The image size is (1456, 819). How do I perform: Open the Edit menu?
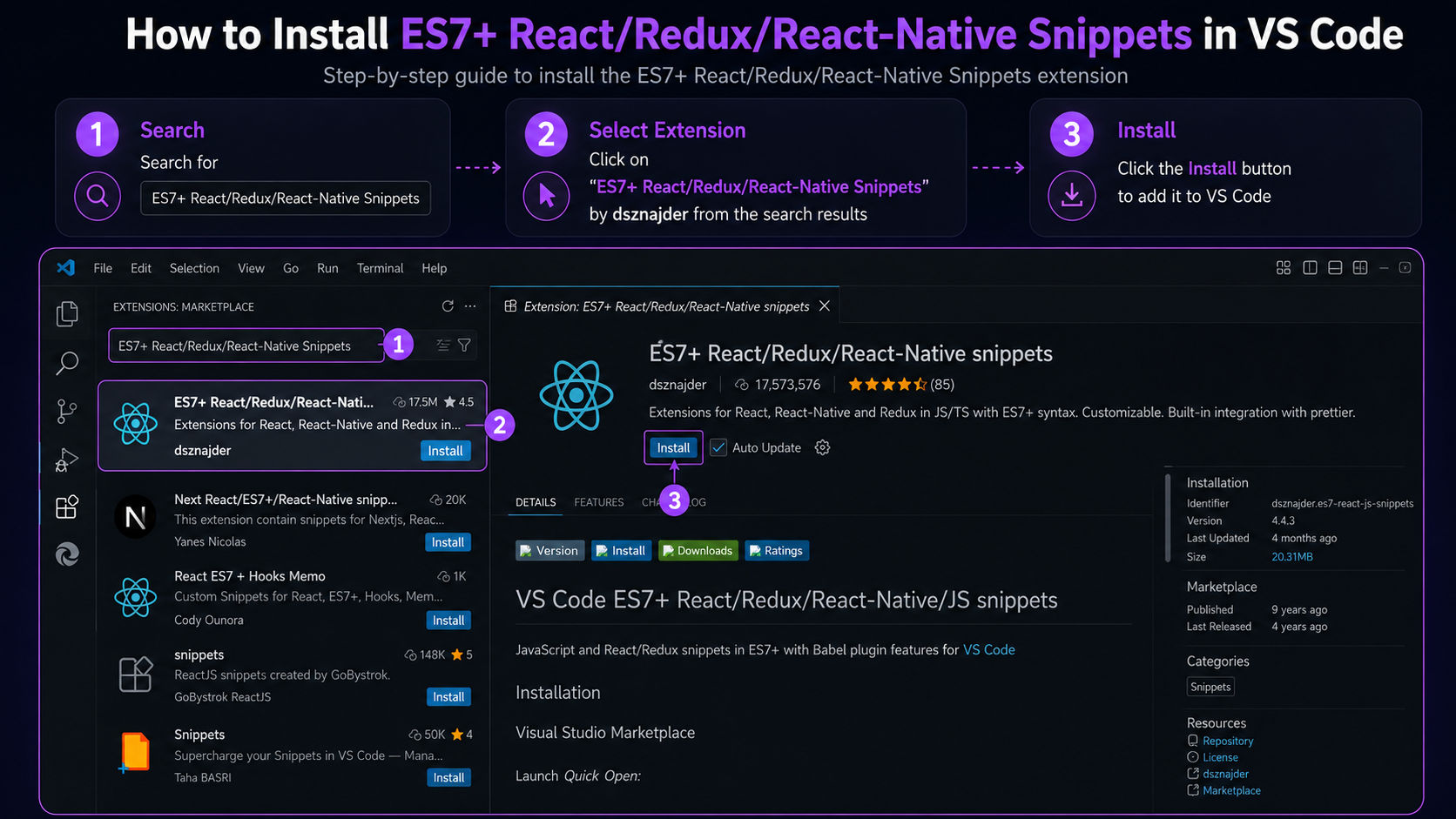click(x=141, y=268)
